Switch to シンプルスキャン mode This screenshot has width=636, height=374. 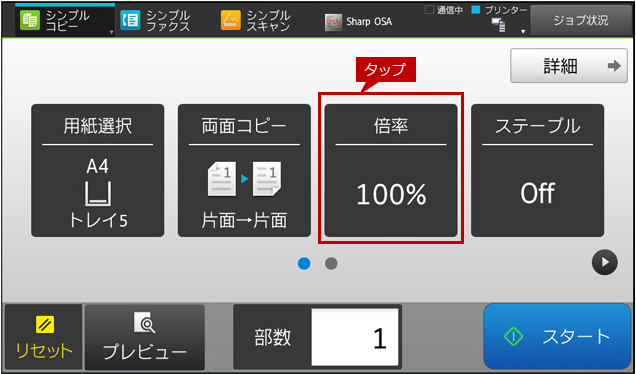tap(256, 21)
